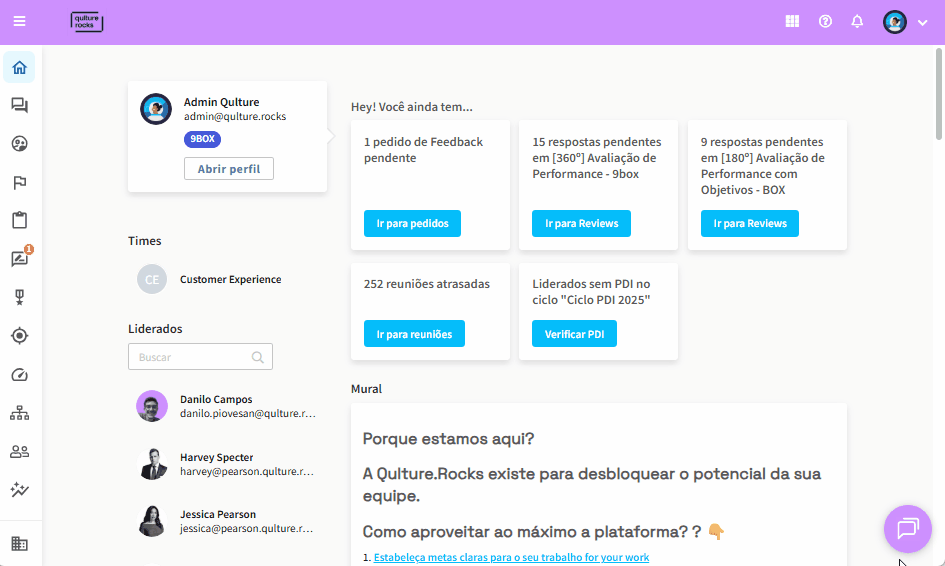Click the help question mark icon
This screenshot has height=566, width=945.
pos(825,21)
